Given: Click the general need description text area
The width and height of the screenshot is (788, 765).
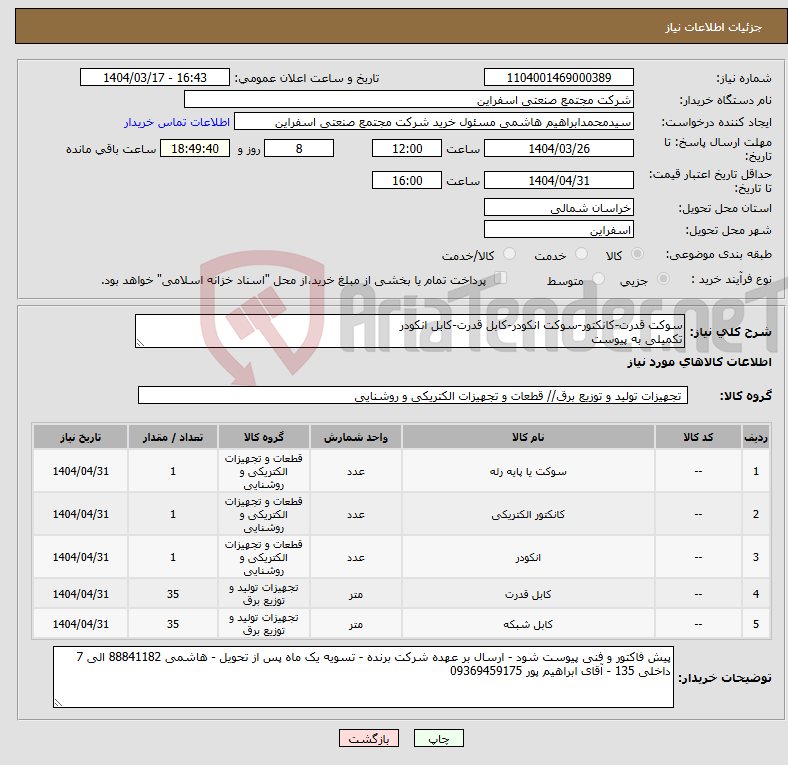Looking at the screenshot, I should coord(410,331).
